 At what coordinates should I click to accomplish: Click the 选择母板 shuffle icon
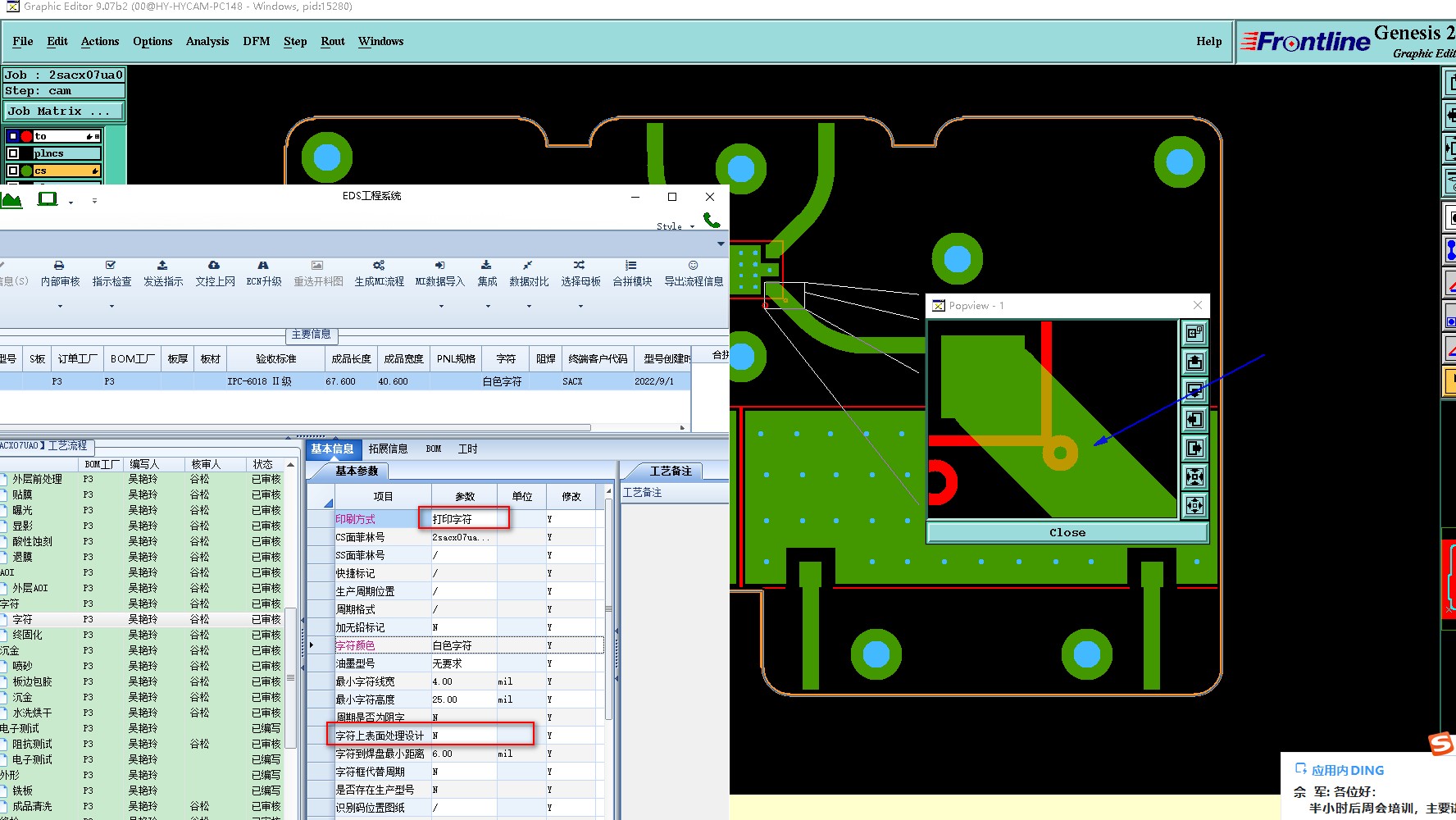click(x=580, y=266)
